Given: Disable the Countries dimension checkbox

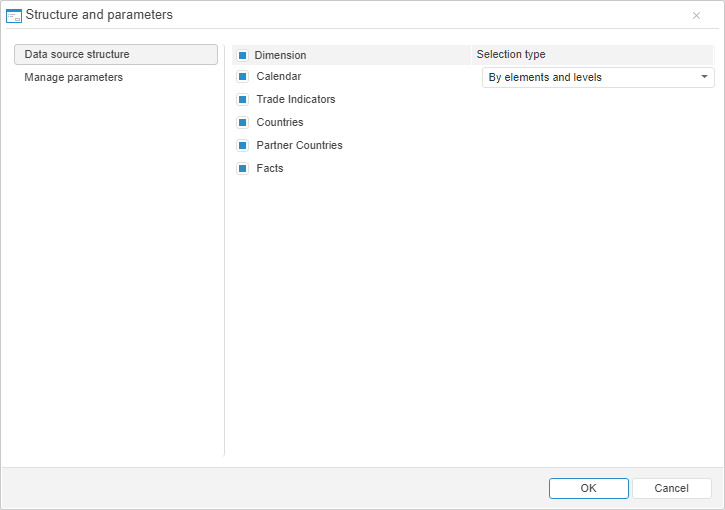Looking at the screenshot, I should [x=242, y=122].
